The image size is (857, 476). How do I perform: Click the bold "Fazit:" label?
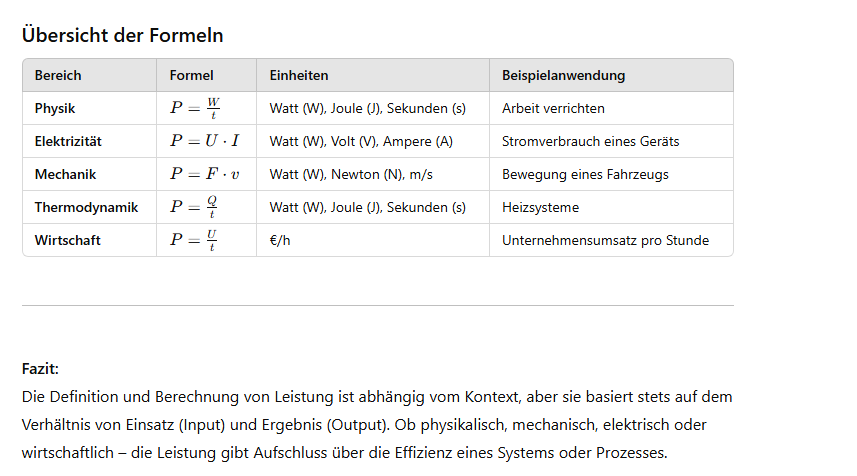pos(40,369)
